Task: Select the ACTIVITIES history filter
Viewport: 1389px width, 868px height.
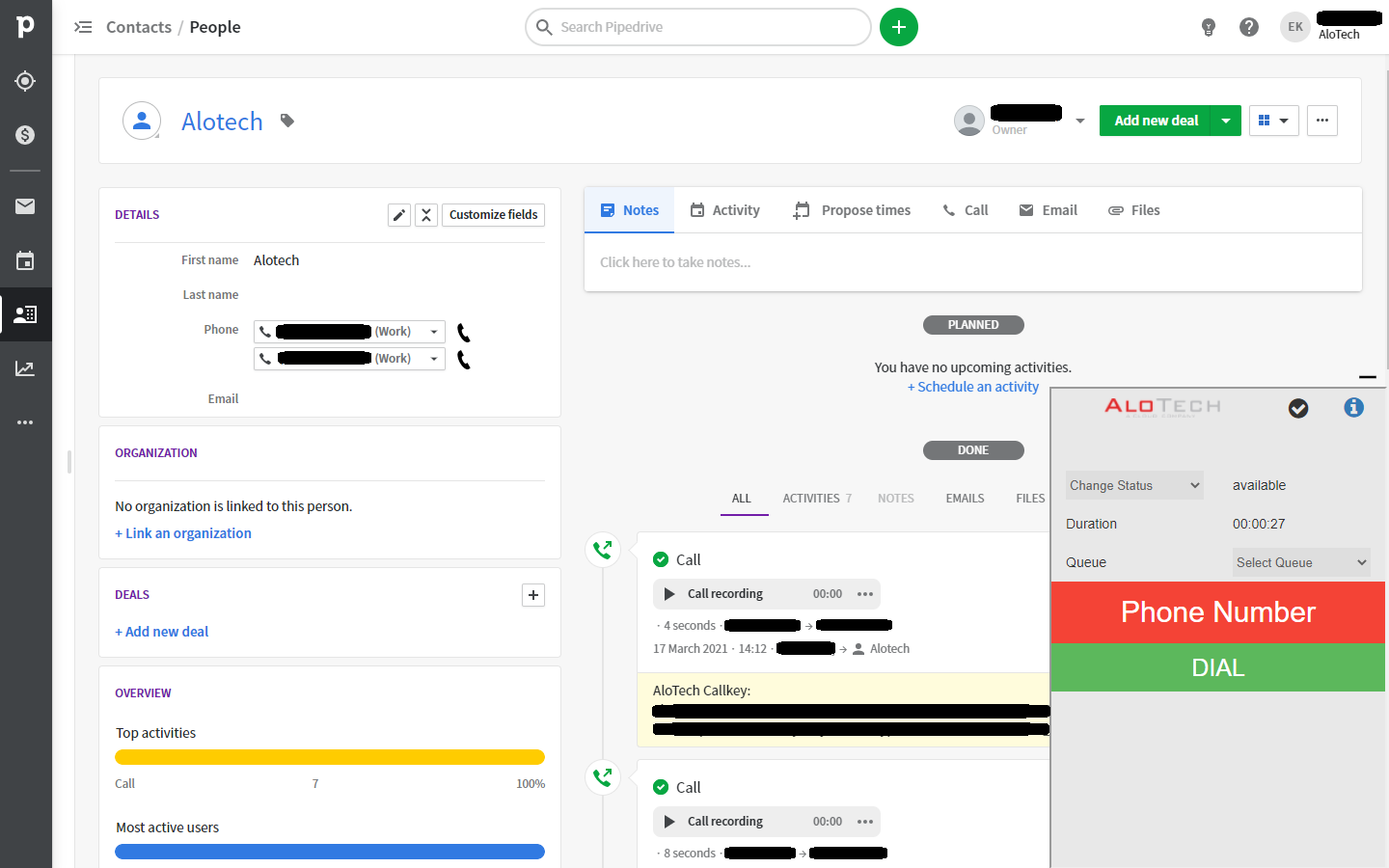Action: click(x=817, y=499)
